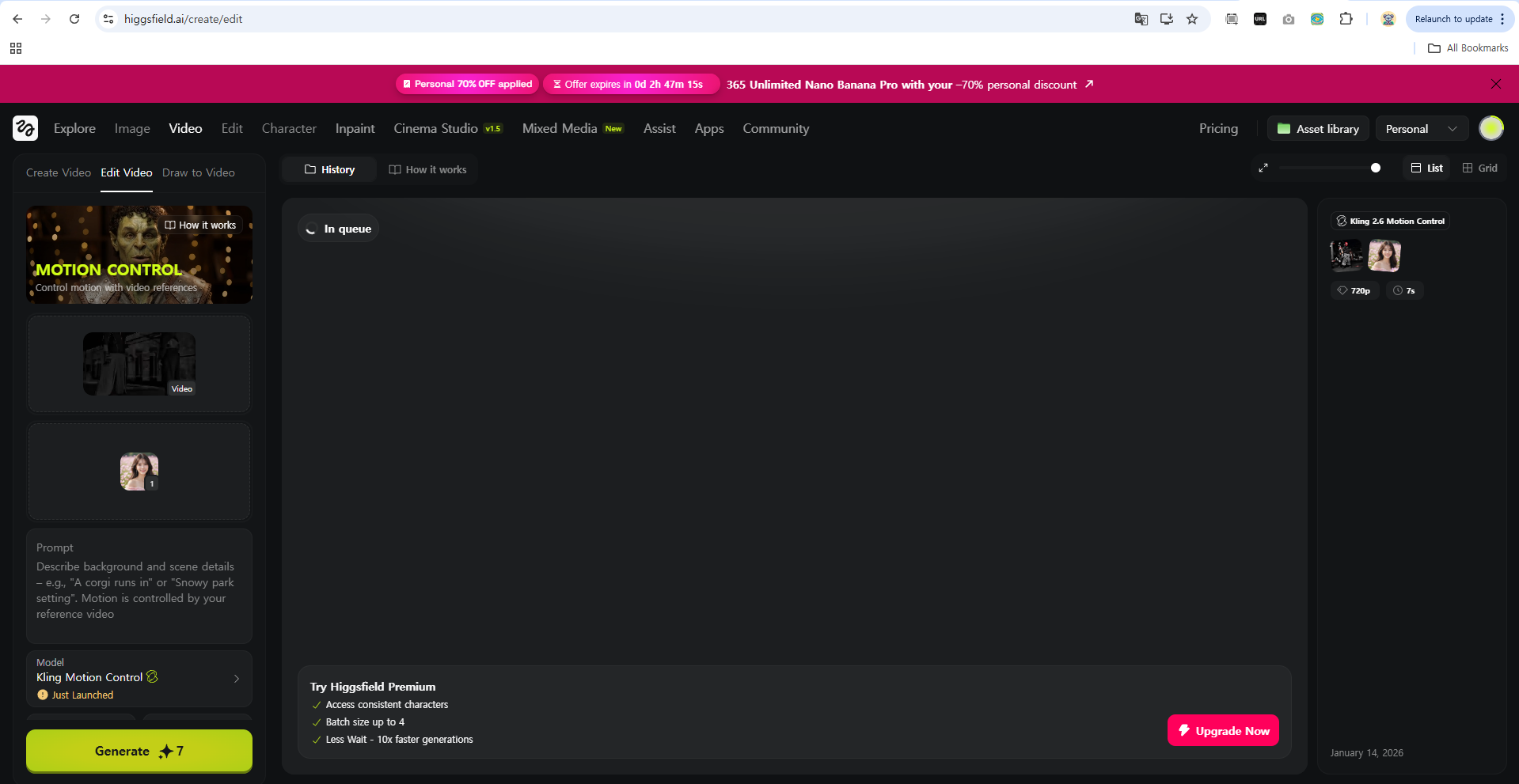Select the uploaded reference video thumbnail
This screenshot has width=1519, height=784.
click(x=139, y=364)
